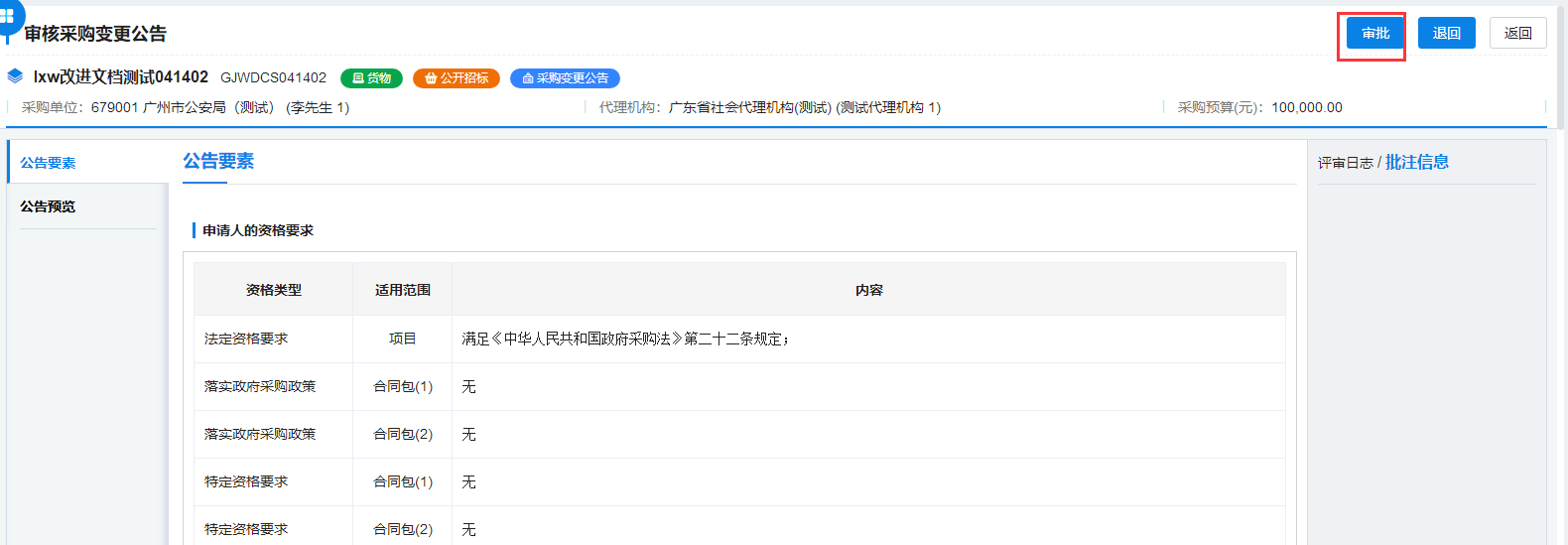
Task: Click the layers icon beside the project name
Action: pyautogui.click(x=15, y=76)
